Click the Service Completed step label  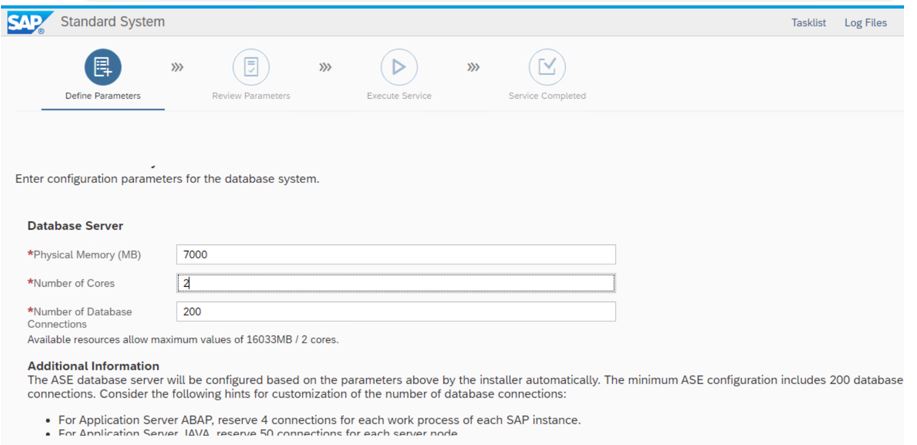(547, 96)
